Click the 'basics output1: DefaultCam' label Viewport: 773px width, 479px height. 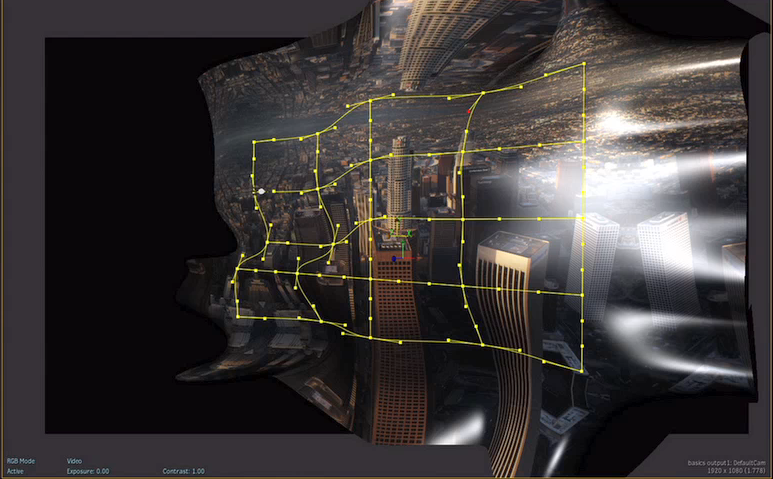[x=727, y=463]
